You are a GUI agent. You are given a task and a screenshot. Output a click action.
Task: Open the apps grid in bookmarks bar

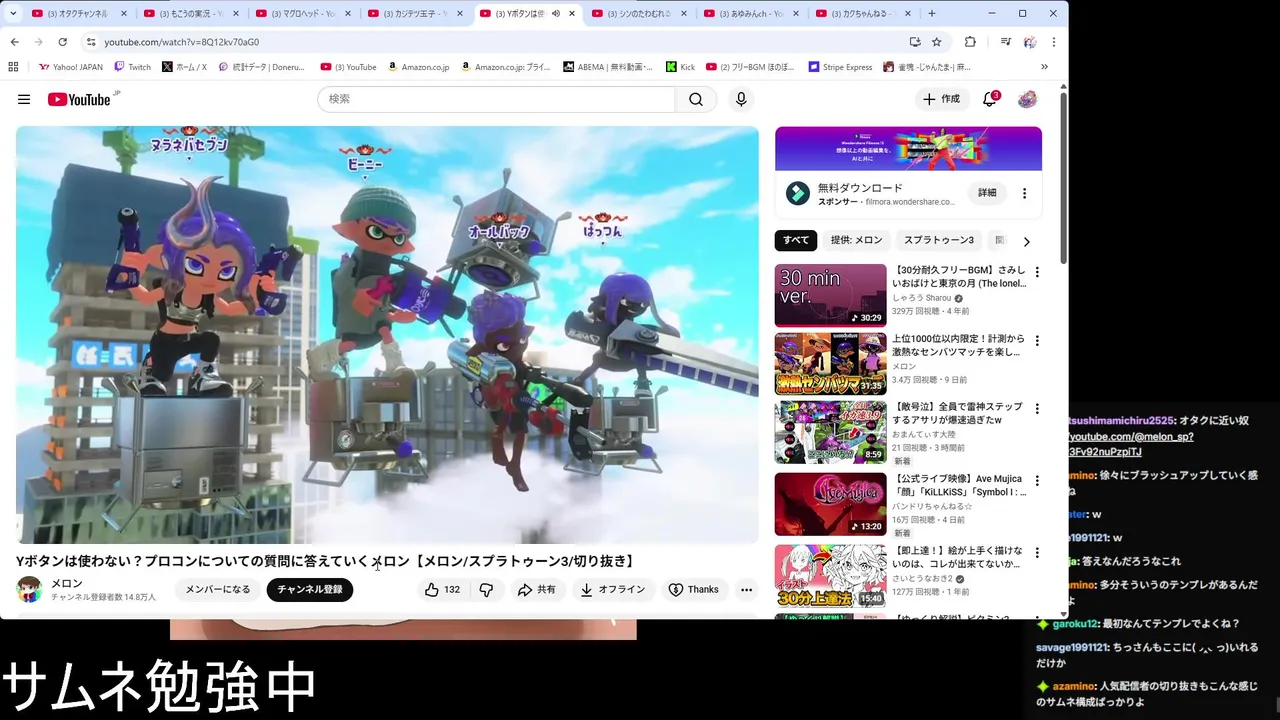pos(13,67)
